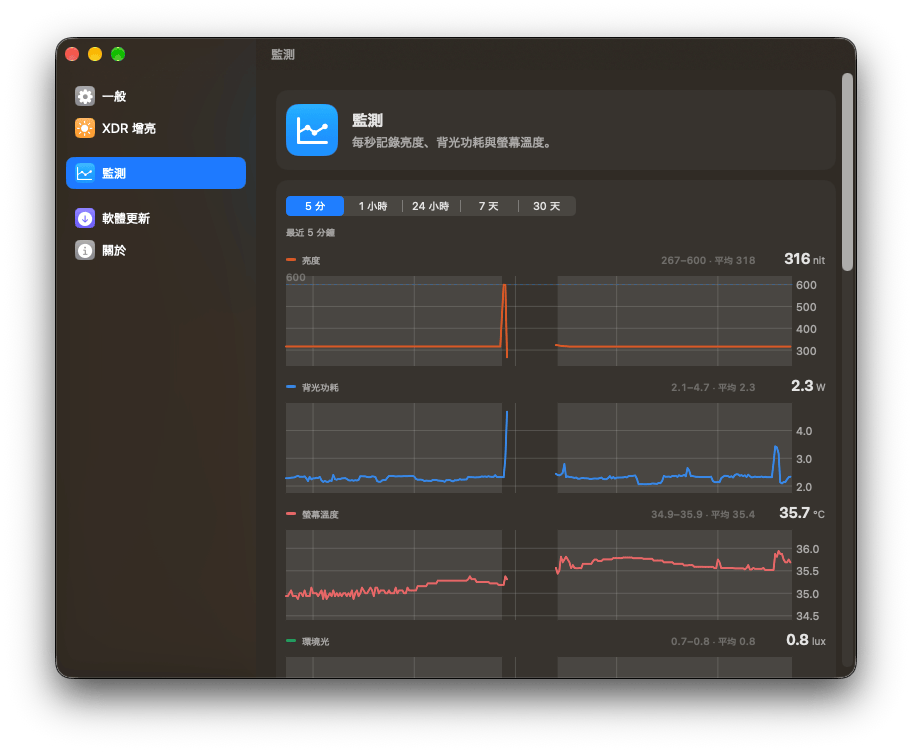Click the large 監測 header chart icon
The image size is (912, 752).
click(312, 130)
